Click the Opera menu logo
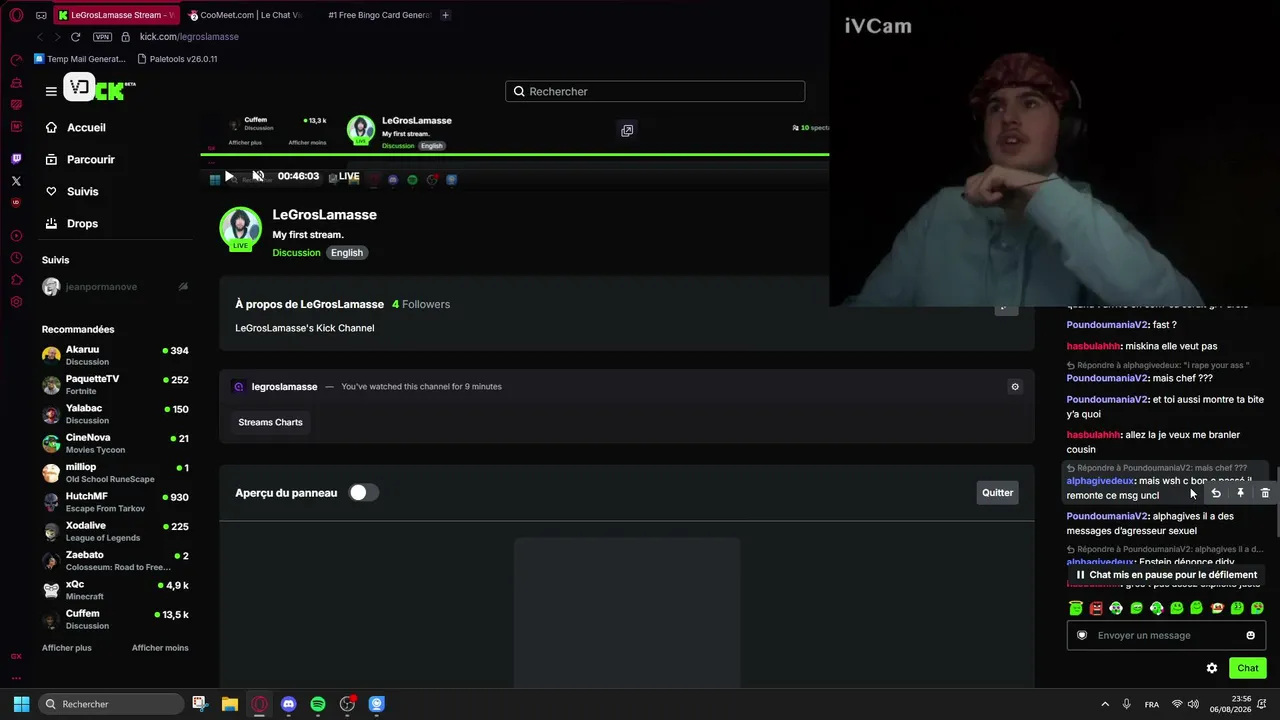1280x720 pixels. pyautogui.click(x=16, y=15)
